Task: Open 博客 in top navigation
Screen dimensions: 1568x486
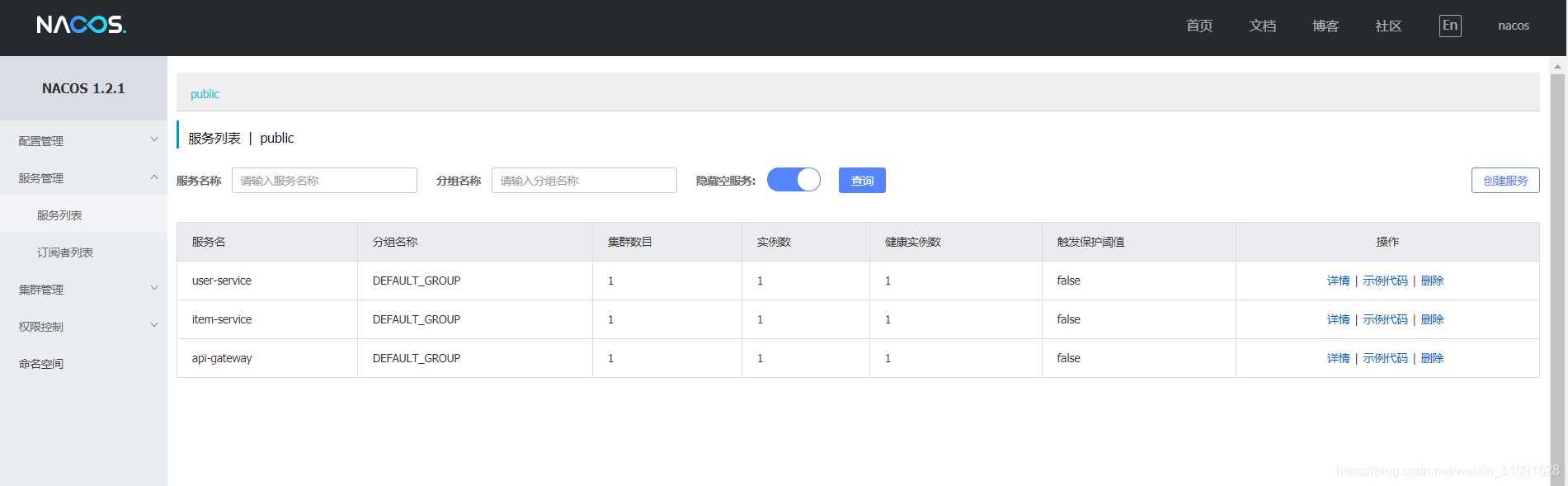Action: (x=1326, y=26)
